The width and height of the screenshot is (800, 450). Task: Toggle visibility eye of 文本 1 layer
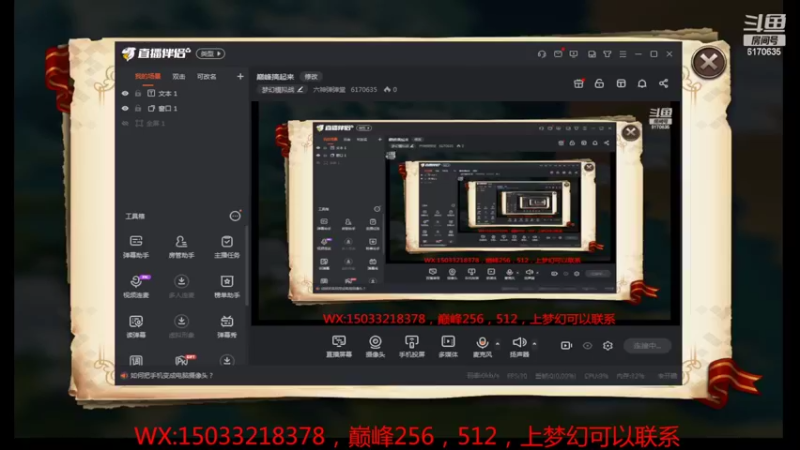[125, 93]
